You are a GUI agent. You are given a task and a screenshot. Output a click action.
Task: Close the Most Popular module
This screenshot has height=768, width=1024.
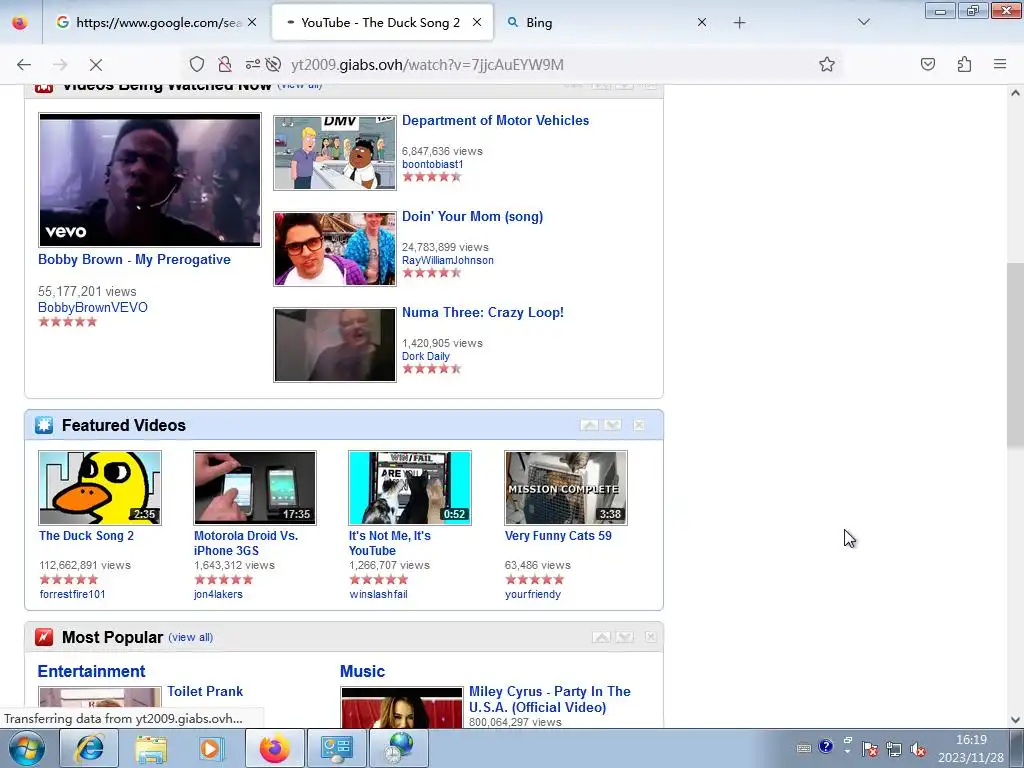pos(650,637)
